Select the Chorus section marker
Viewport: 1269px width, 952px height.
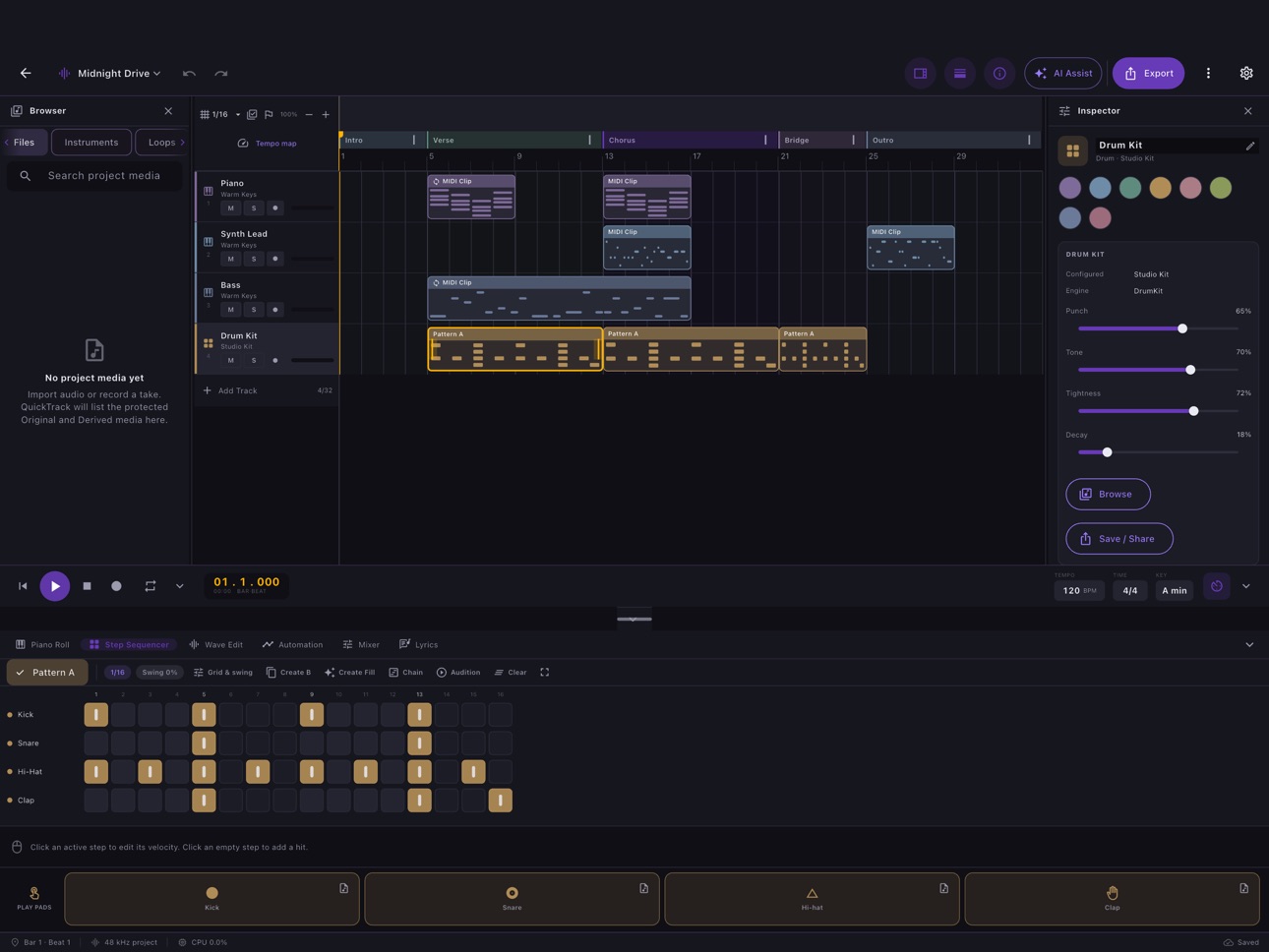coord(691,140)
